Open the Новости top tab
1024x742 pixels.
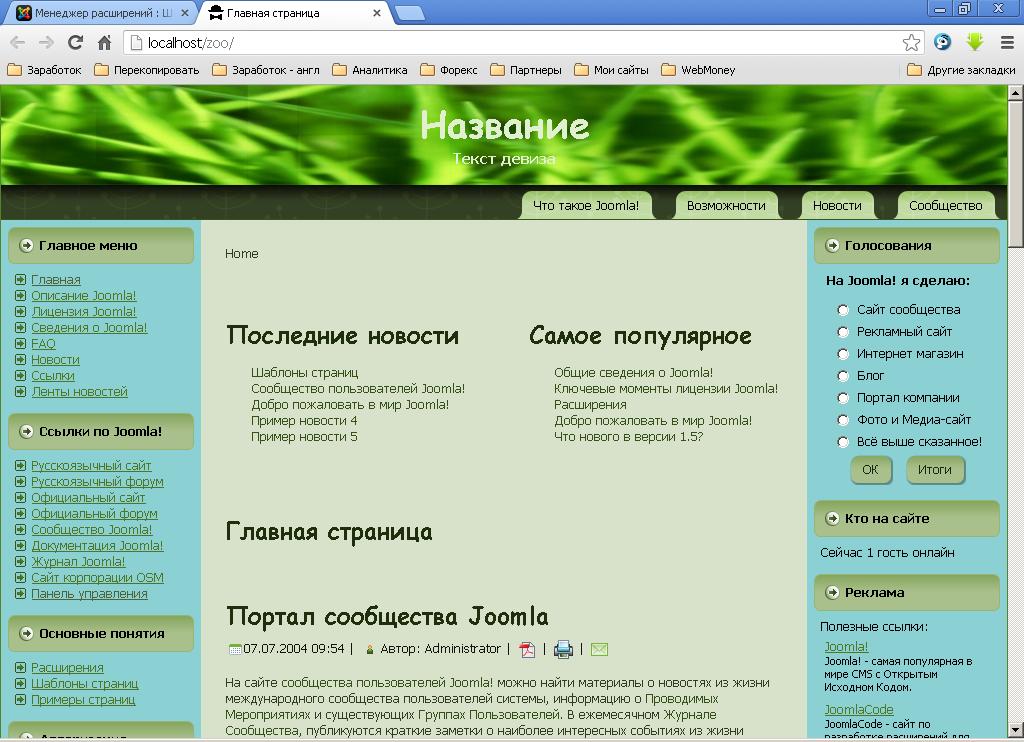pyautogui.click(x=837, y=206)
